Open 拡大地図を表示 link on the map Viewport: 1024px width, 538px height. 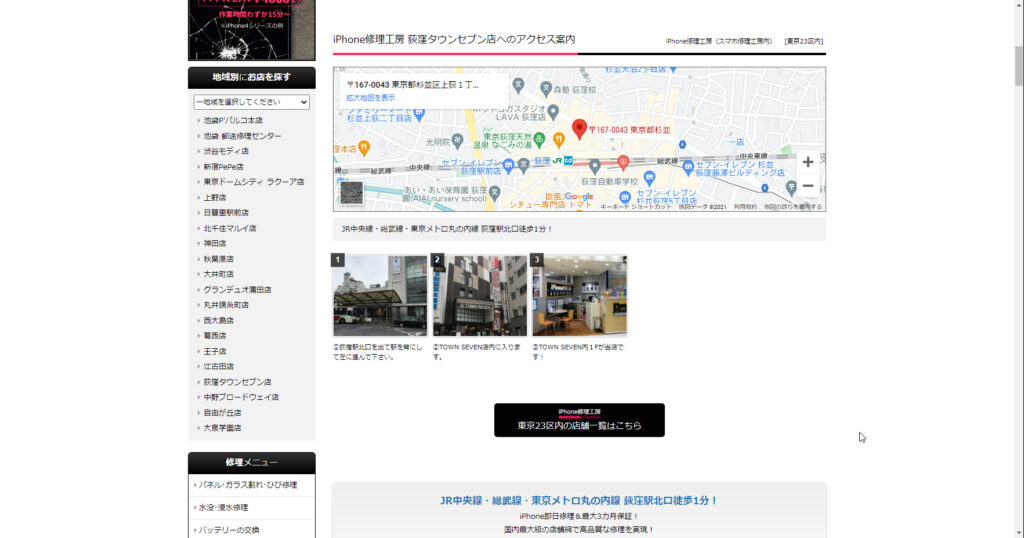coord(370,98)
